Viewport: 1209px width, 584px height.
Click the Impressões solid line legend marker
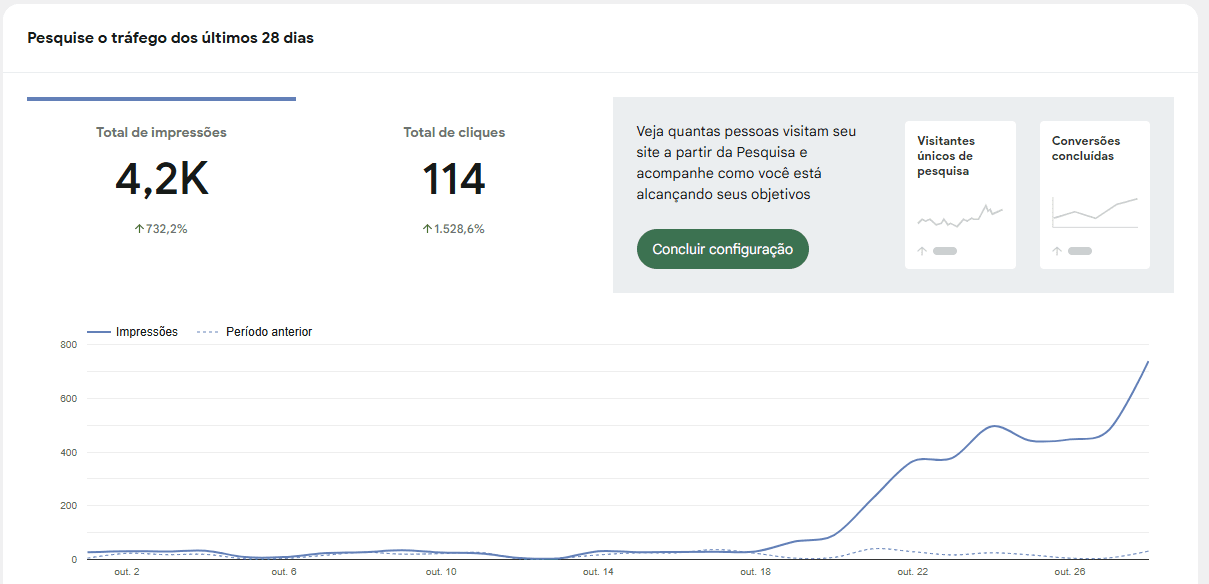click(98, 332)
